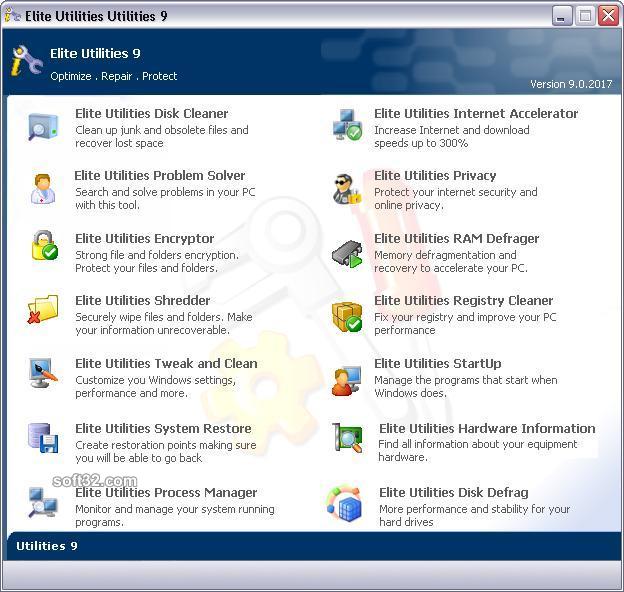Click the 'Utilities 9' footer label
This screenshot has height=592, width=624.
coord(47,546)
